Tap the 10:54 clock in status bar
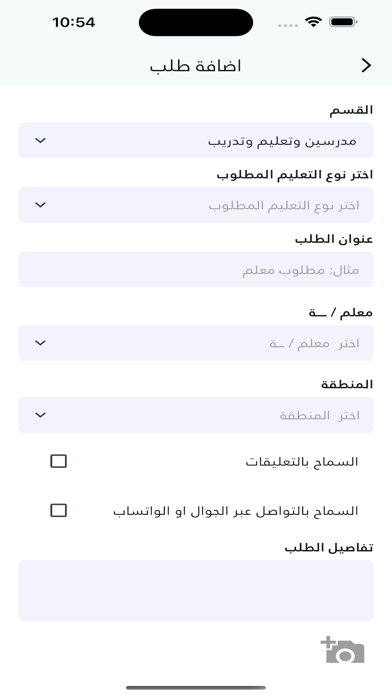The height and width of the screenshot is (696, 392). pos(74,22)
